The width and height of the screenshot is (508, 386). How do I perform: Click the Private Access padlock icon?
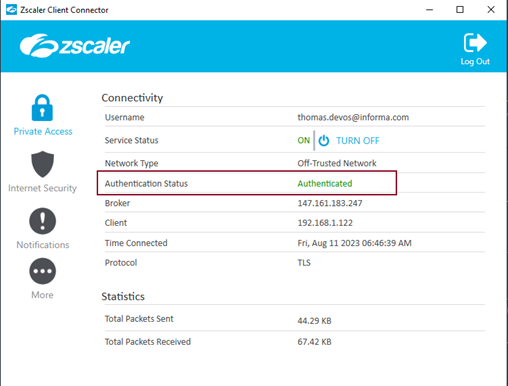click(42, 108)
